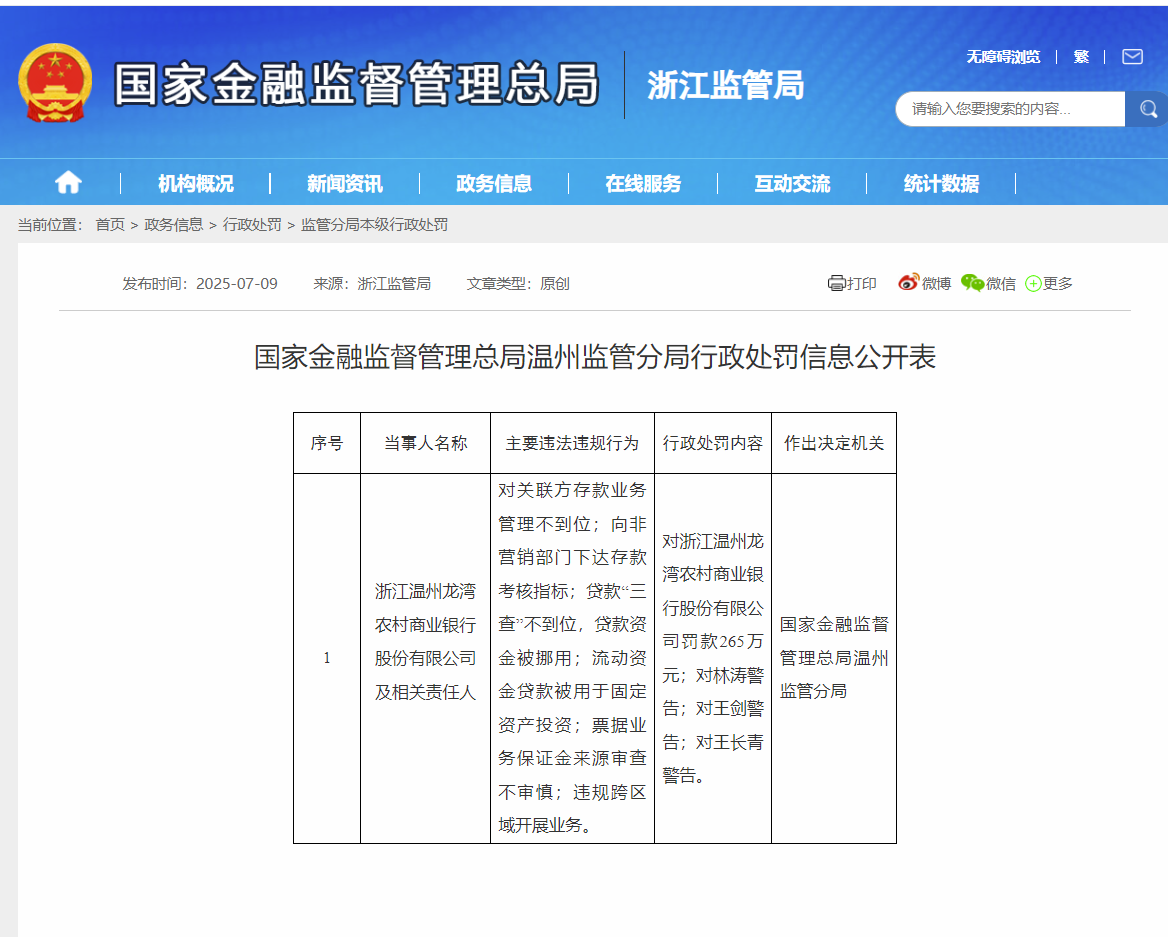Click authority cell 国家金融监督管理总局温州监管分局
Image resolution: width=1168 pixels, height=937 pixels.
tap(834, 658)
